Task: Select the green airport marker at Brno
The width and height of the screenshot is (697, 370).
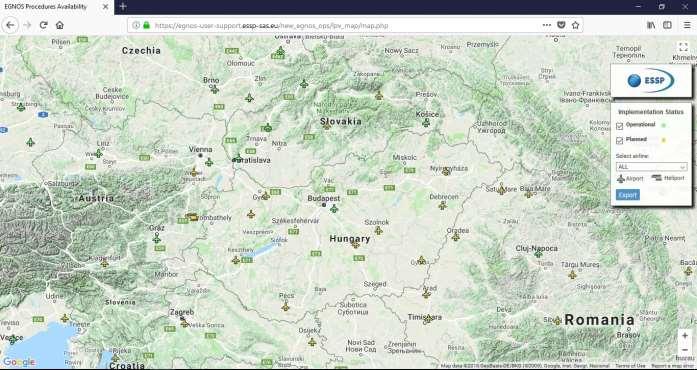Action: tap(215, 89)
